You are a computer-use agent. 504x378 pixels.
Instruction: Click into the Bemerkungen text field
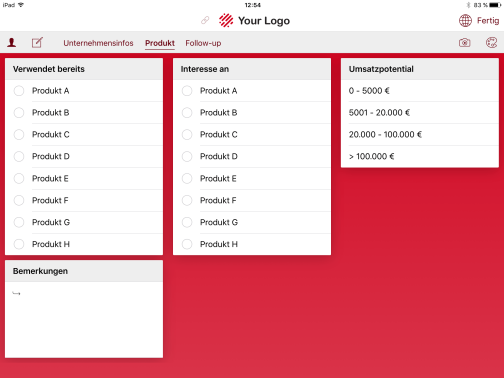[x=84, y=320]
